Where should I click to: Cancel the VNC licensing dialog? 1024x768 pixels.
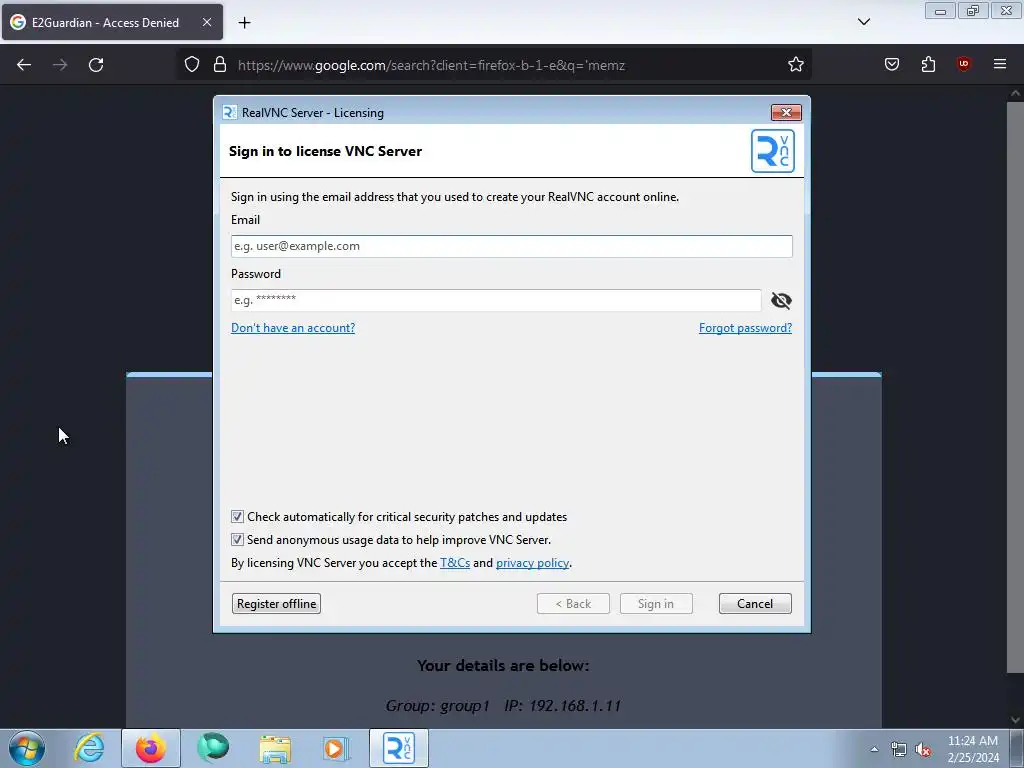[x=755, y=603]
